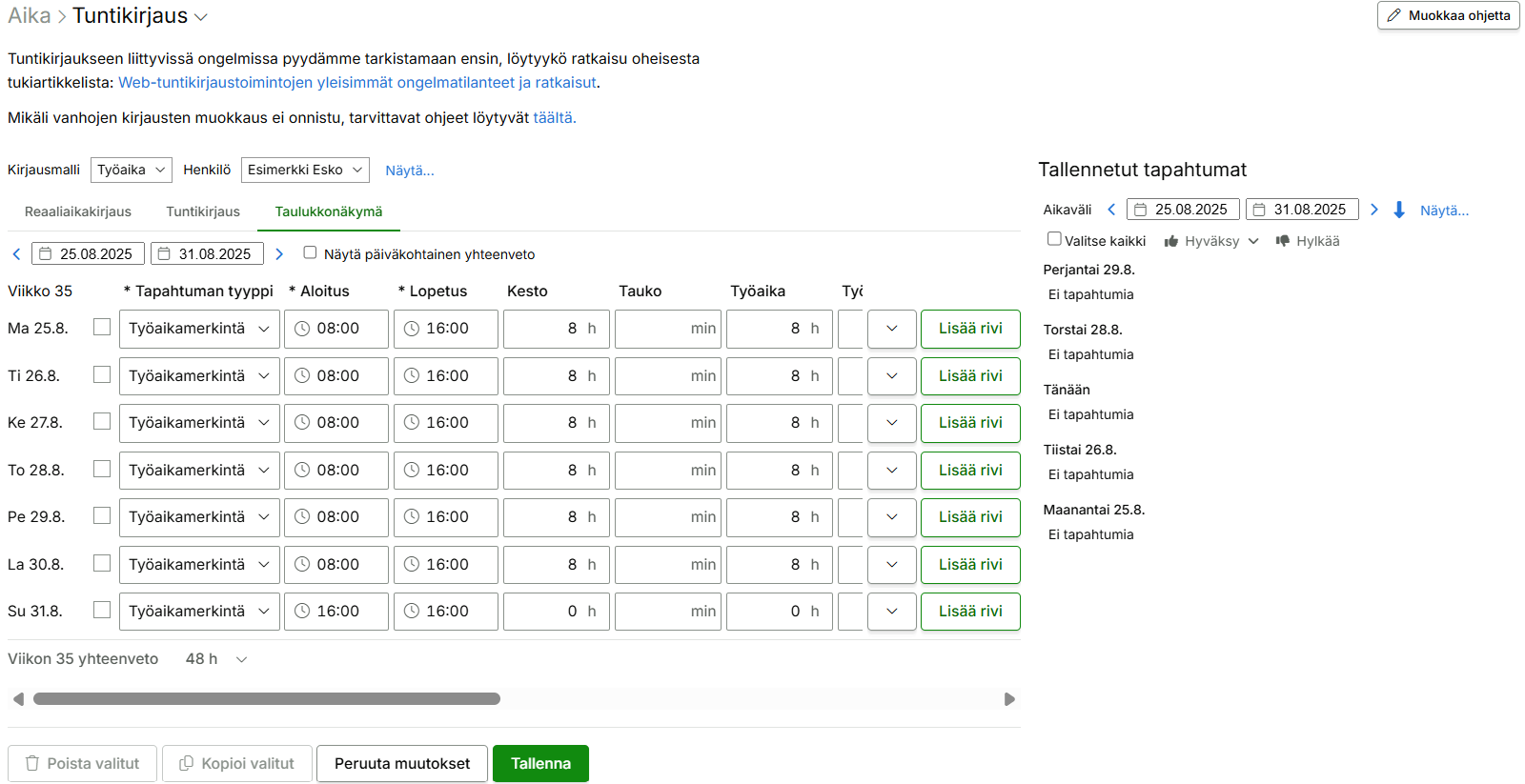Click the Tauko field for Ti 26.8.
This screenshot has width=1525, height=784.
click(667, 376)
